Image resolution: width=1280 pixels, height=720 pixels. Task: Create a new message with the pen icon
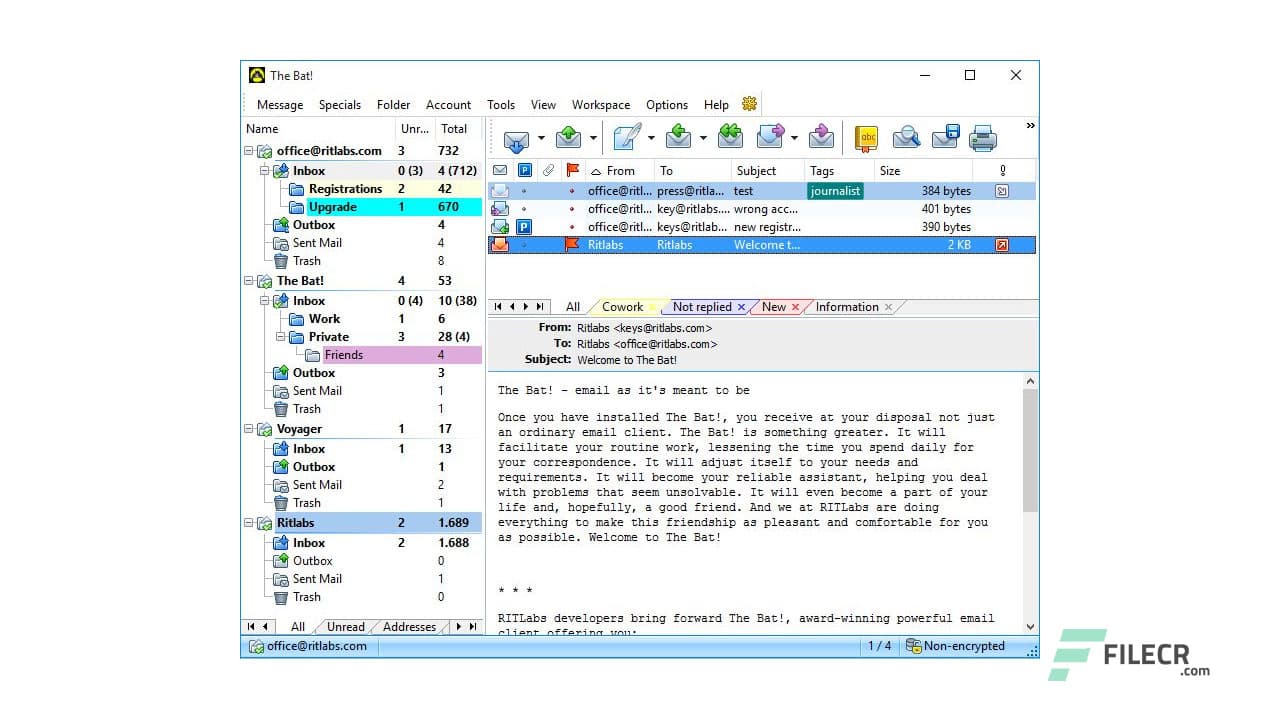click(627, 138)
